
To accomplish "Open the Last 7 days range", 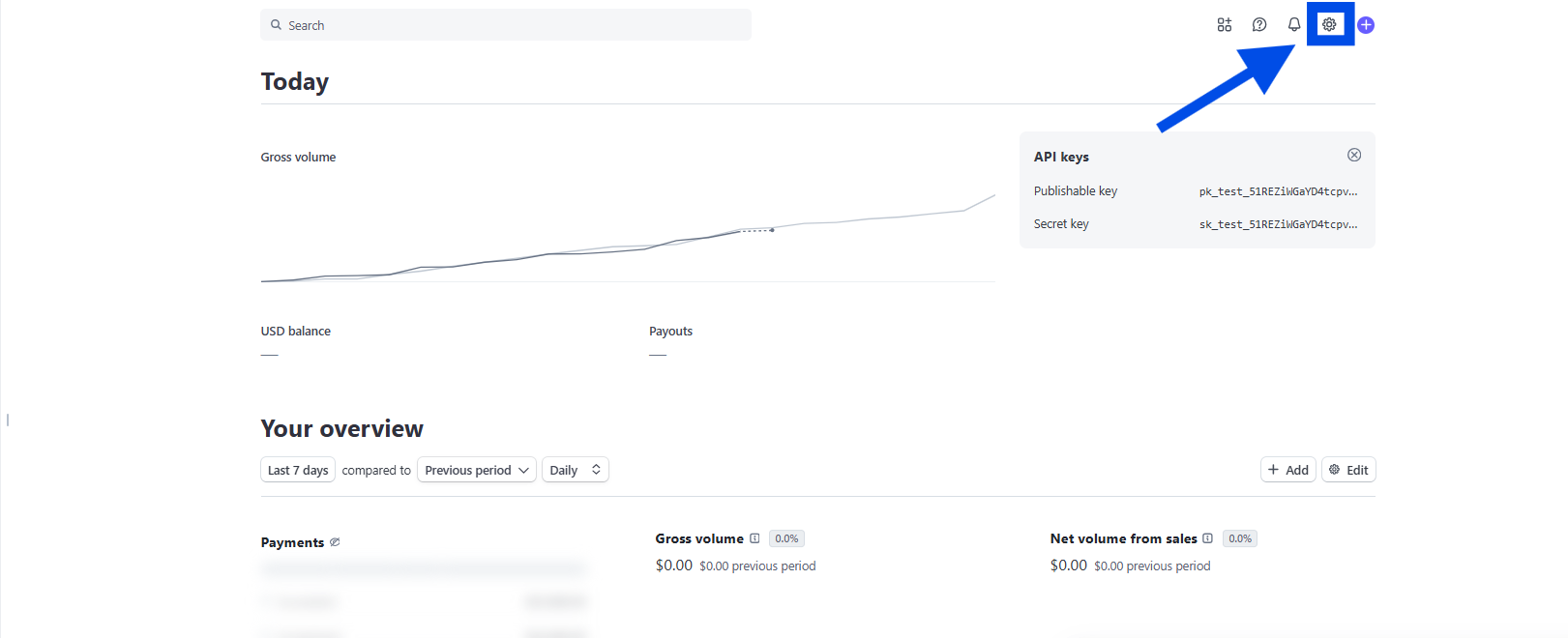I will coord(298,470).
